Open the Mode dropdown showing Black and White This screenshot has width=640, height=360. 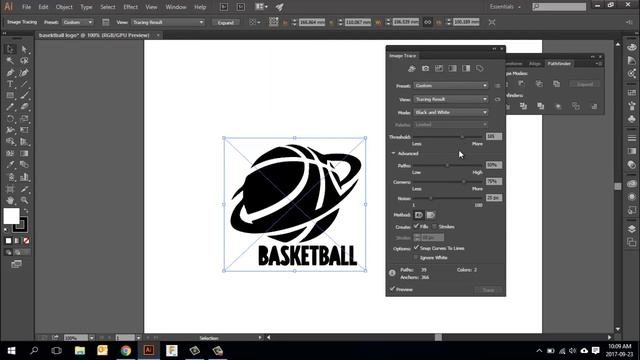[451, 112]
